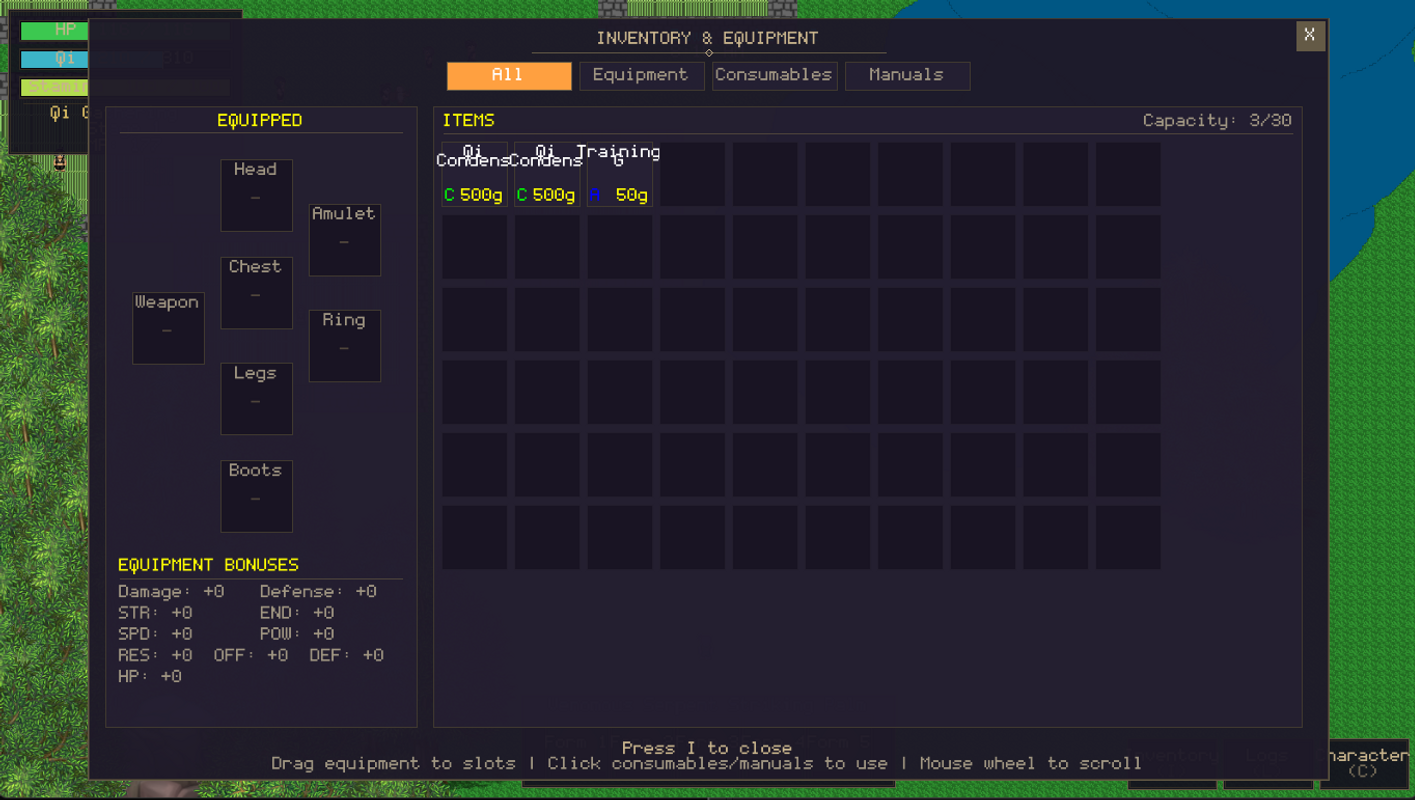Click the Head equipment slot
Screen dimensions: 1415x800
pos(256,195)
